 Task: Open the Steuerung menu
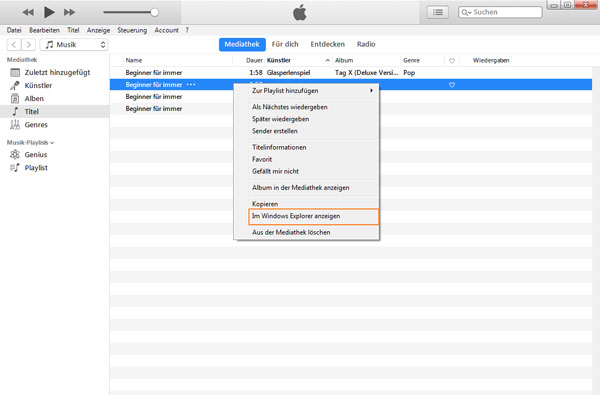pos(132,30)
